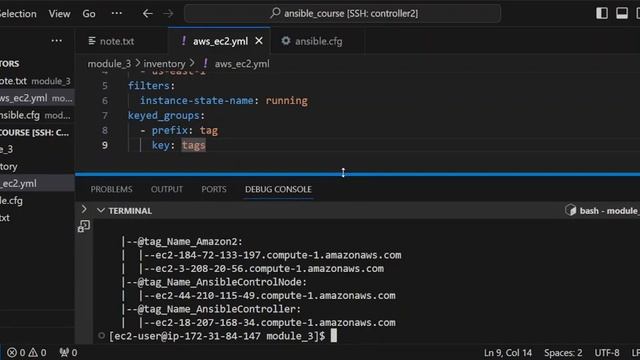
Task: Collapse the ansible_course SSH folder header
Action: tap(37, 132)
